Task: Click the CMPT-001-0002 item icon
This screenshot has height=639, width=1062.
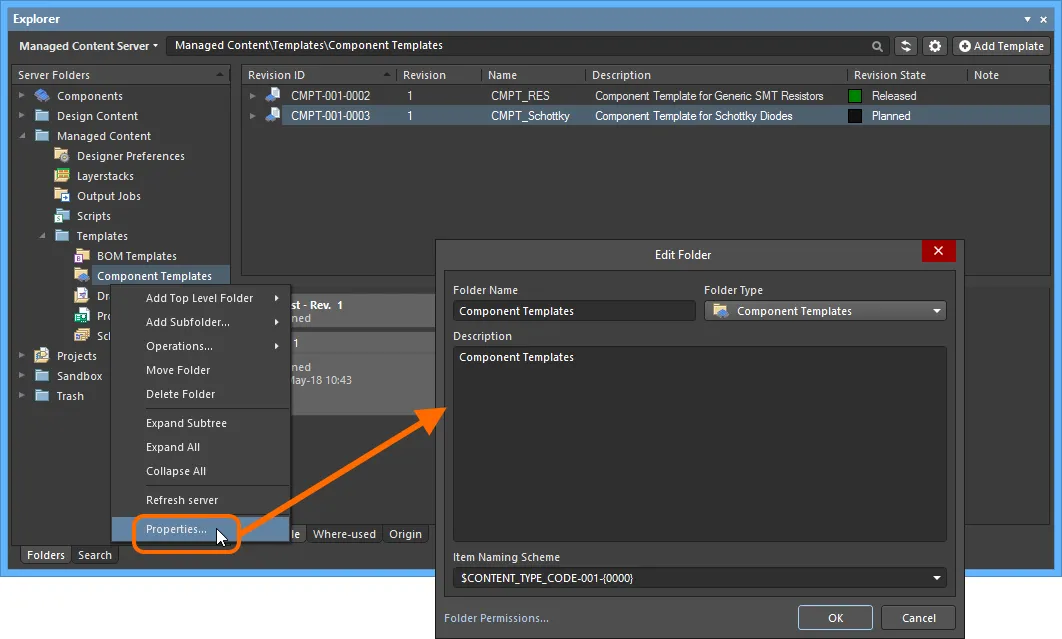Action: (x=273, y=95)
